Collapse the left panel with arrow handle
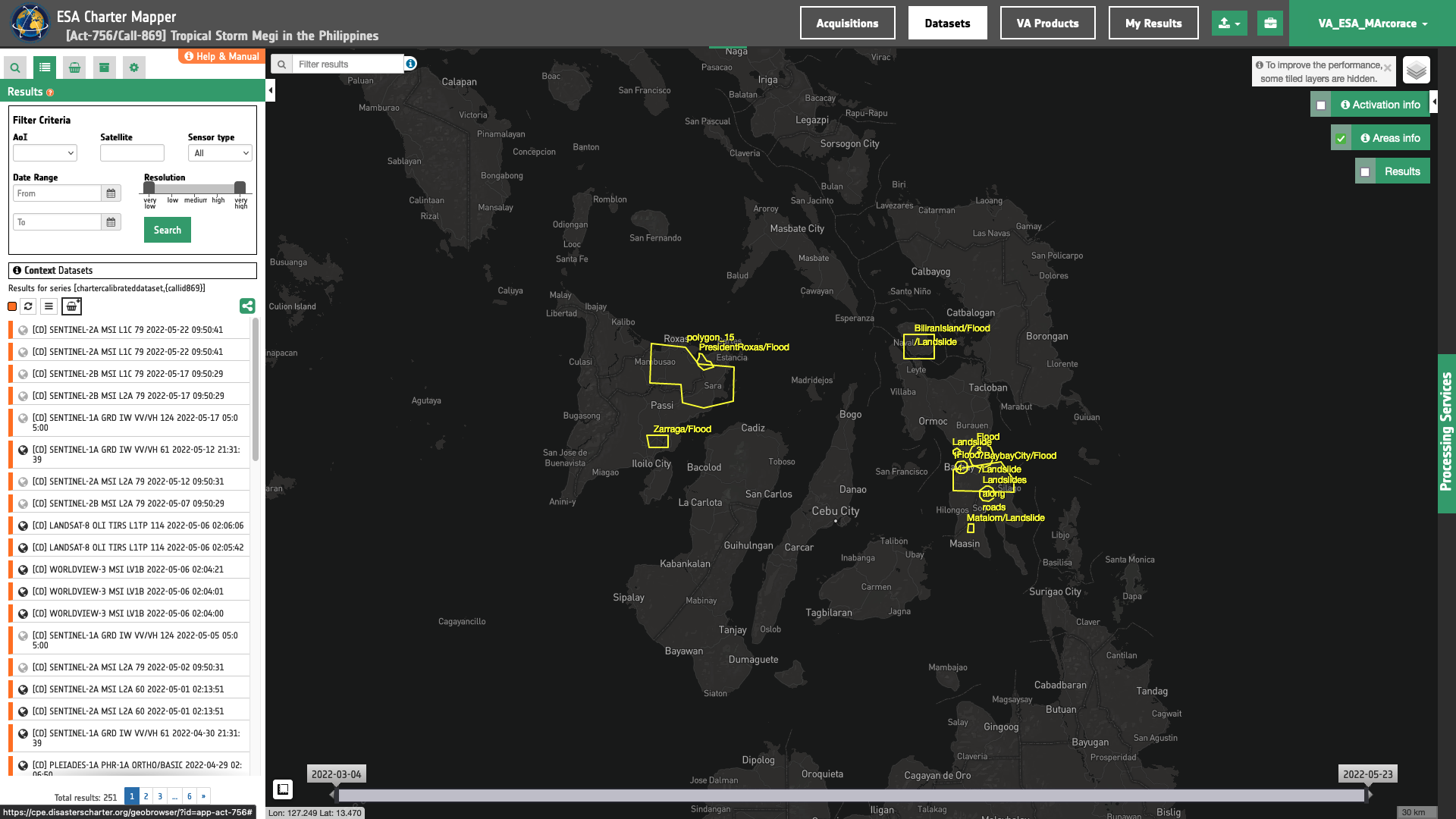 (270, 90)
